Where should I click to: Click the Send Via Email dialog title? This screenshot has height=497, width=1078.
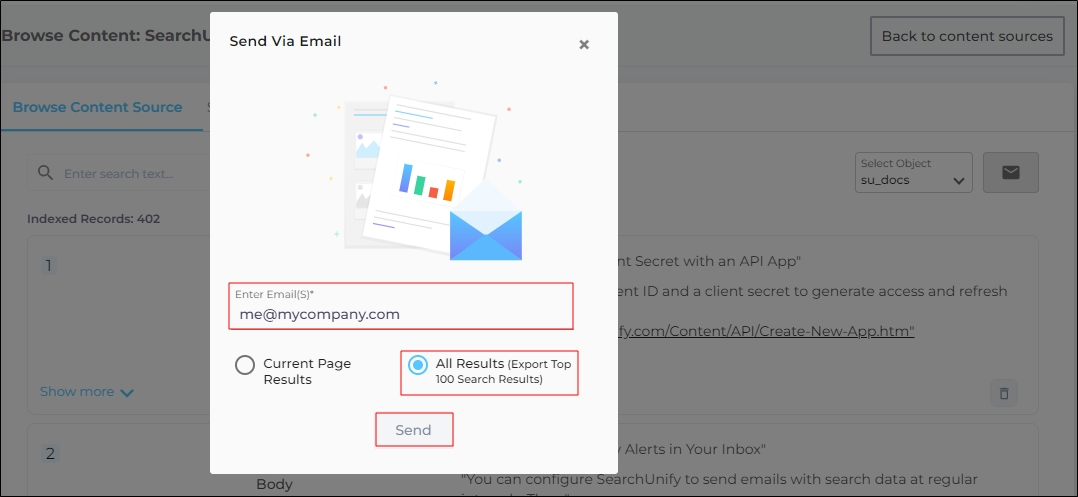click(285, 41)
